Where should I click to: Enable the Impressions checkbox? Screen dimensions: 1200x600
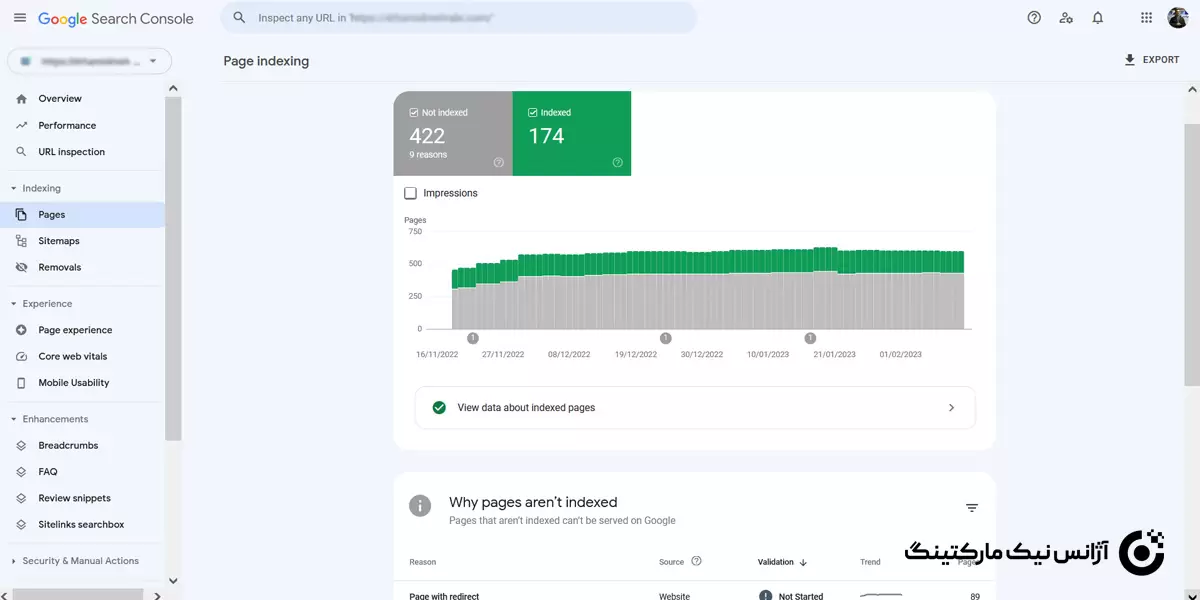pyautogui.click(x=411, y=193)
